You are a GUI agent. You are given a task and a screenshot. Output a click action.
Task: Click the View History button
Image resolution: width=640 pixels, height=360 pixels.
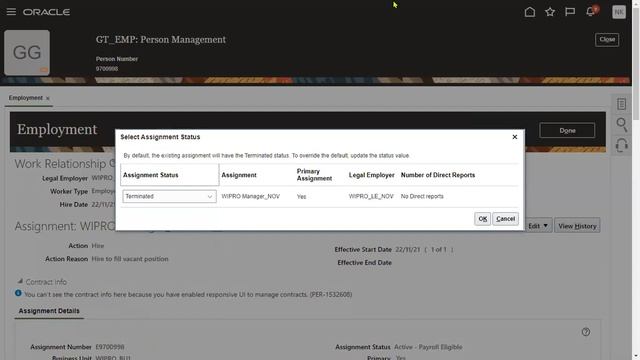tap(577, 226)
